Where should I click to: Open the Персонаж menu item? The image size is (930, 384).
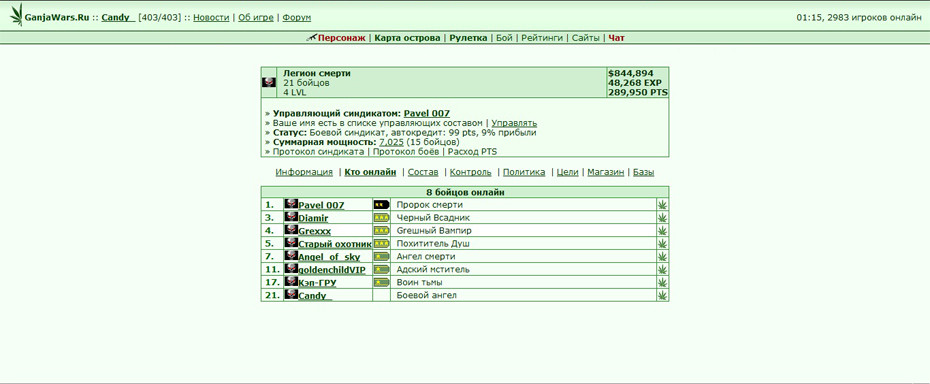coord(342,38)
